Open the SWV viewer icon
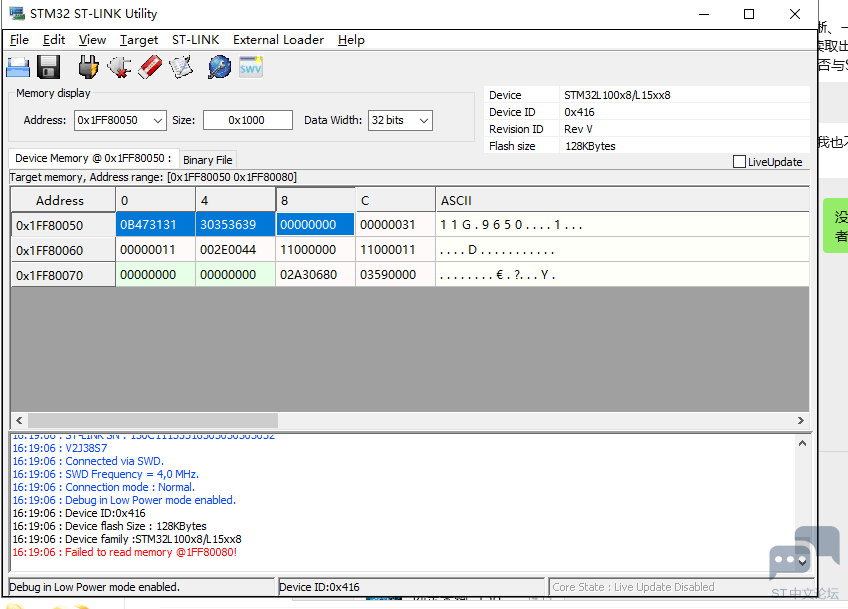848x609 pixels. coord(251,68)
